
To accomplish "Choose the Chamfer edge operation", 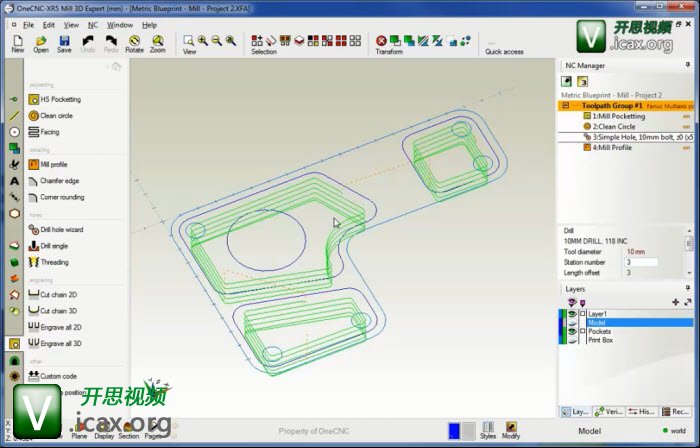I will point(54,181).
